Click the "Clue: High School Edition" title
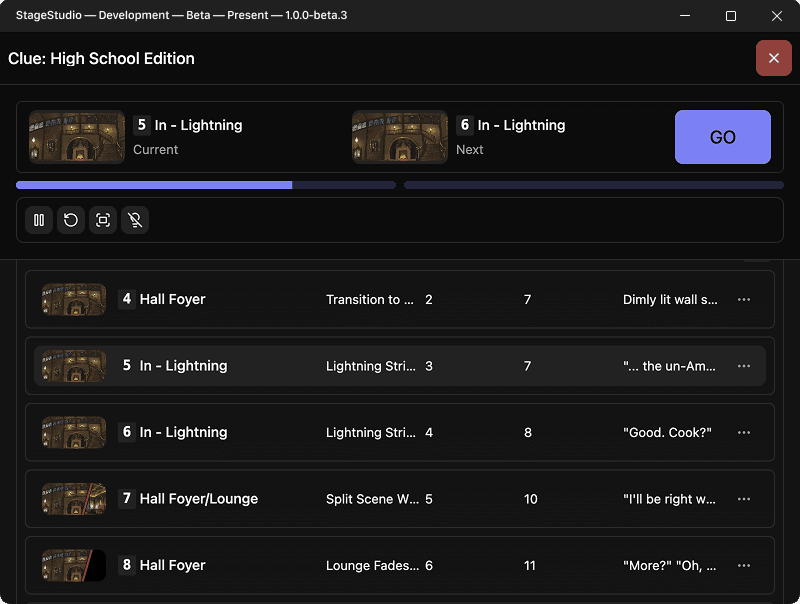 (101, 58)
